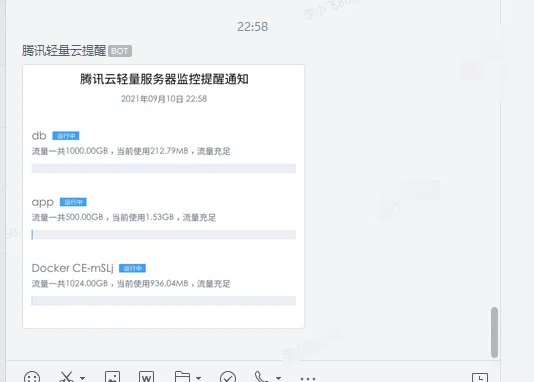Image resolution: width=534 pixels, height=382 pixels.
Task: Click the db traffic text 212.79MB used
Action: (x=131, y=151)
